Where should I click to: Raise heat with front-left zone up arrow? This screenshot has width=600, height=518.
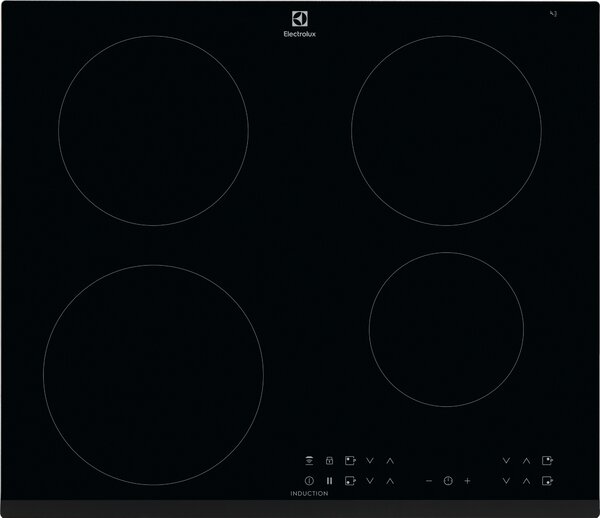click(x=390, y=481)
